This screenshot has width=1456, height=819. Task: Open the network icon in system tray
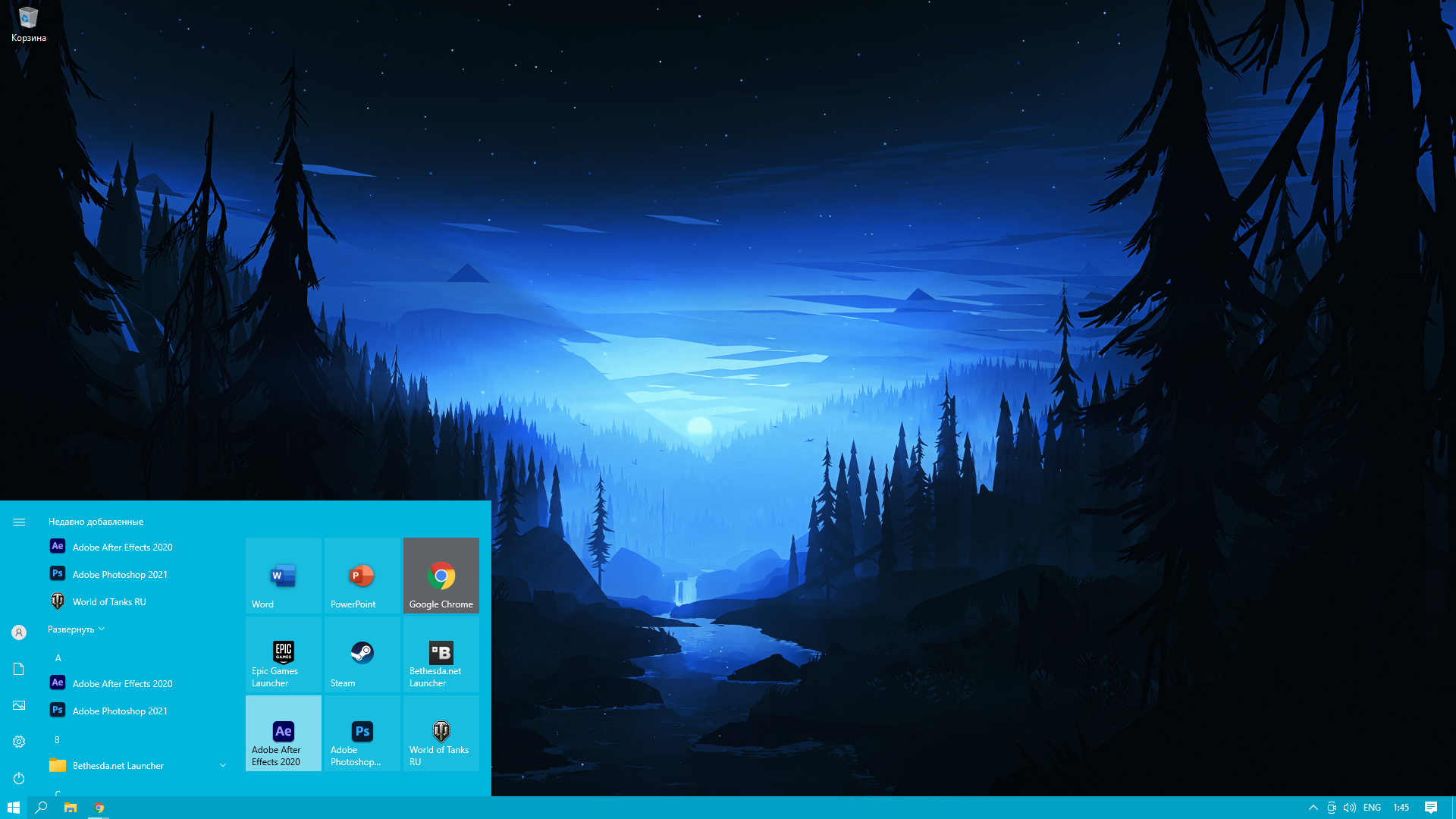point(1332,808)
